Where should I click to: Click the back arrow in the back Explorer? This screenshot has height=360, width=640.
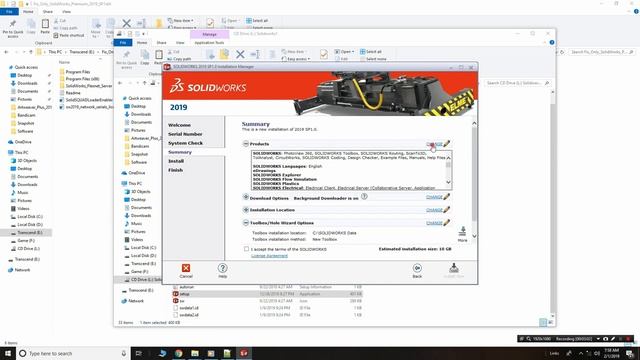[6, 52]
